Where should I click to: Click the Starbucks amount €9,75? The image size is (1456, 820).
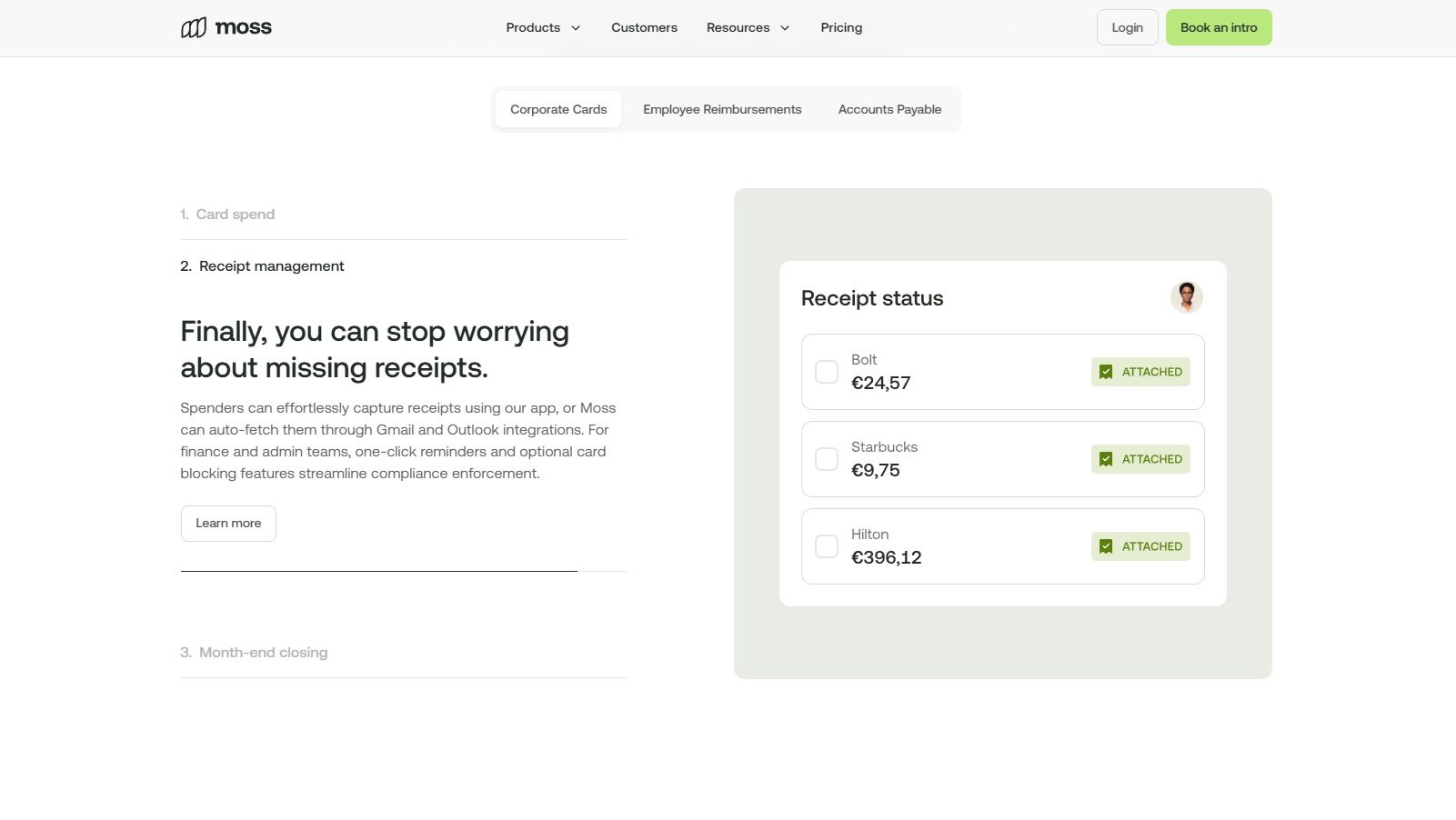tap(875, 470)
